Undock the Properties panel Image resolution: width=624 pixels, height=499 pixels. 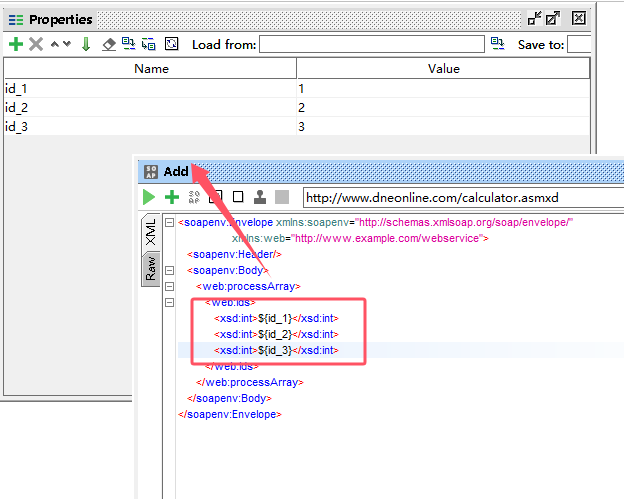[x=534, y=18]
